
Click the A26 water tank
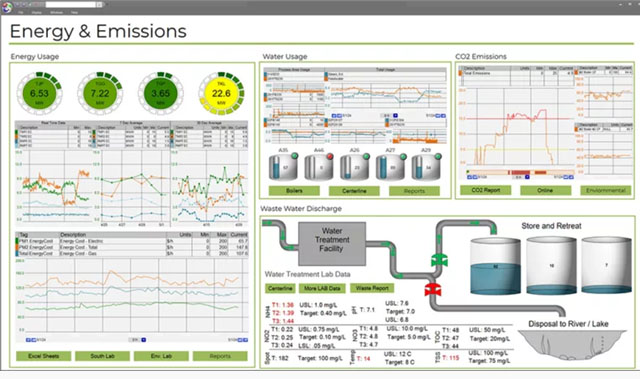[x=354, y=167]
